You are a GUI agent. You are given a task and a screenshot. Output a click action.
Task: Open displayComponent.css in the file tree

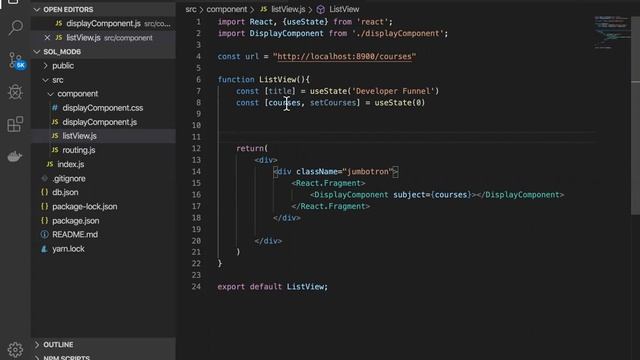point(103,108)
